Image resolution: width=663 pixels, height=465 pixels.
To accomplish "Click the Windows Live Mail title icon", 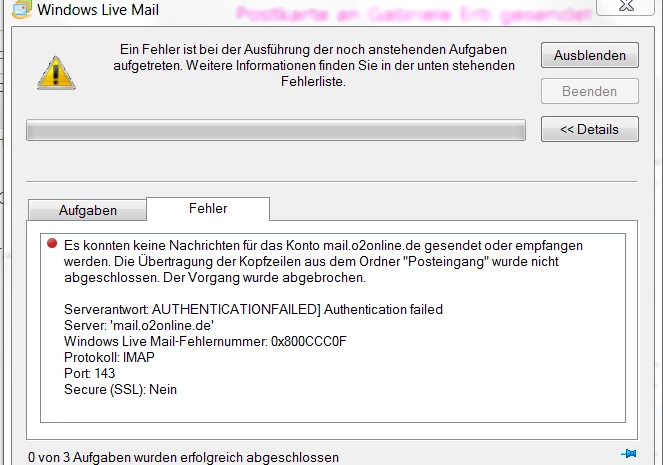I will [22, 9].
